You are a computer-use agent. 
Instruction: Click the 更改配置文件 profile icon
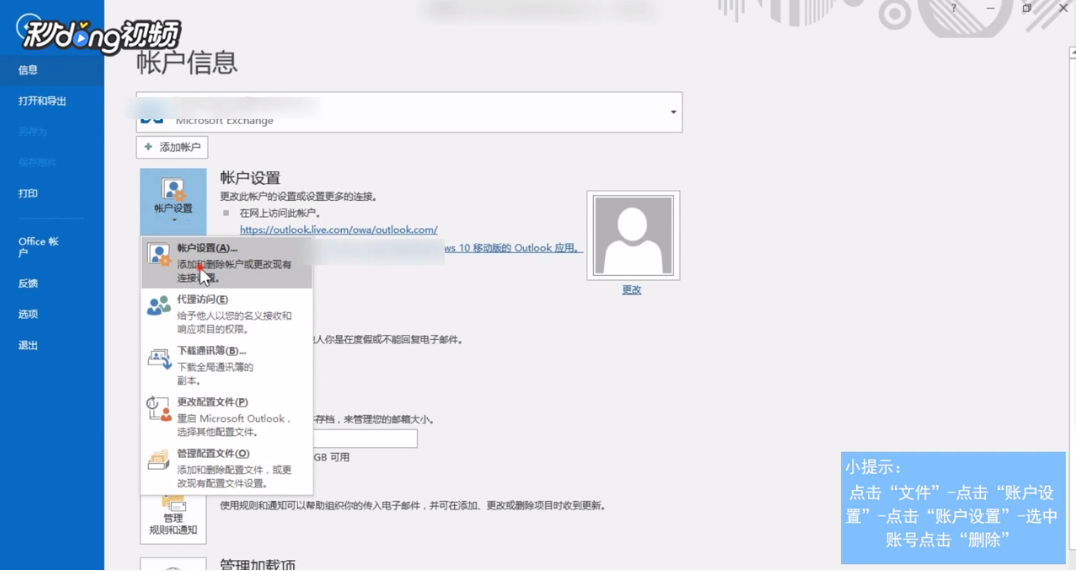pyautogui.click(x=159, y=409)
